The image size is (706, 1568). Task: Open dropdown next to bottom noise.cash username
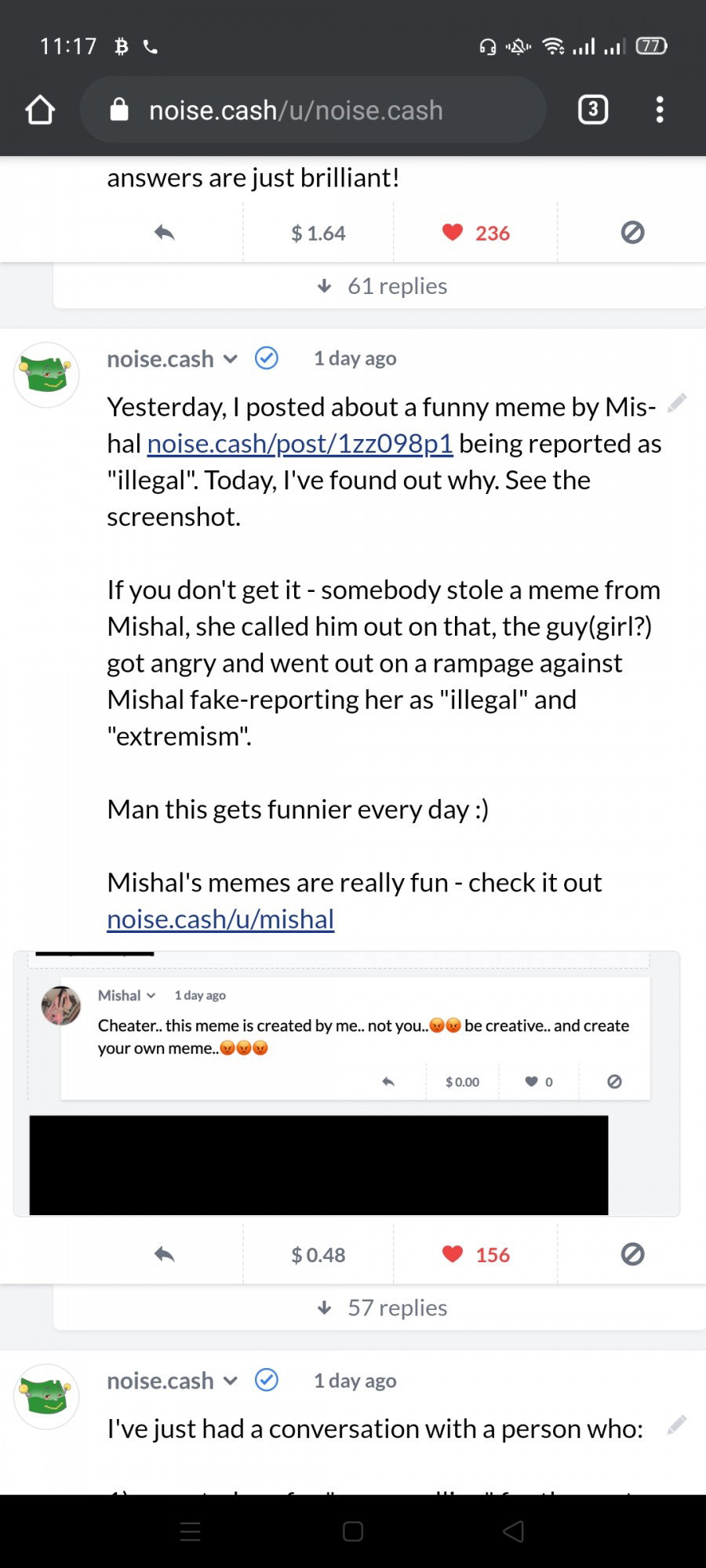[231, 1381]
